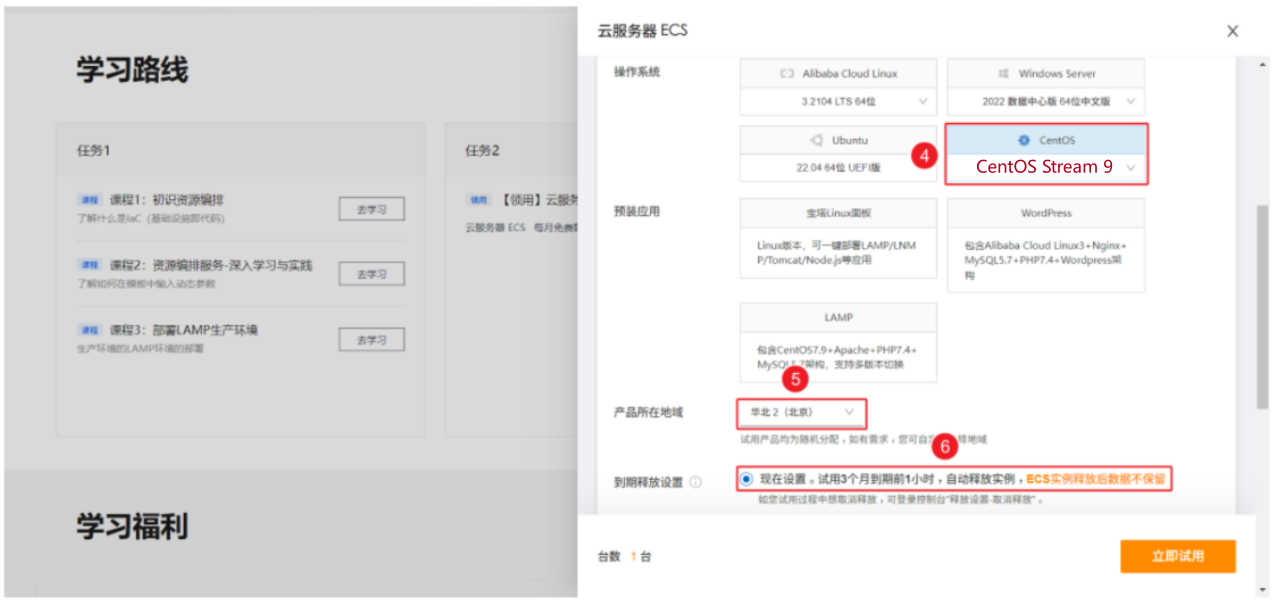Open the 3.2104 LTS 64位 version dropdown
The image size is (1285, 603).
[x=838, y=101]
